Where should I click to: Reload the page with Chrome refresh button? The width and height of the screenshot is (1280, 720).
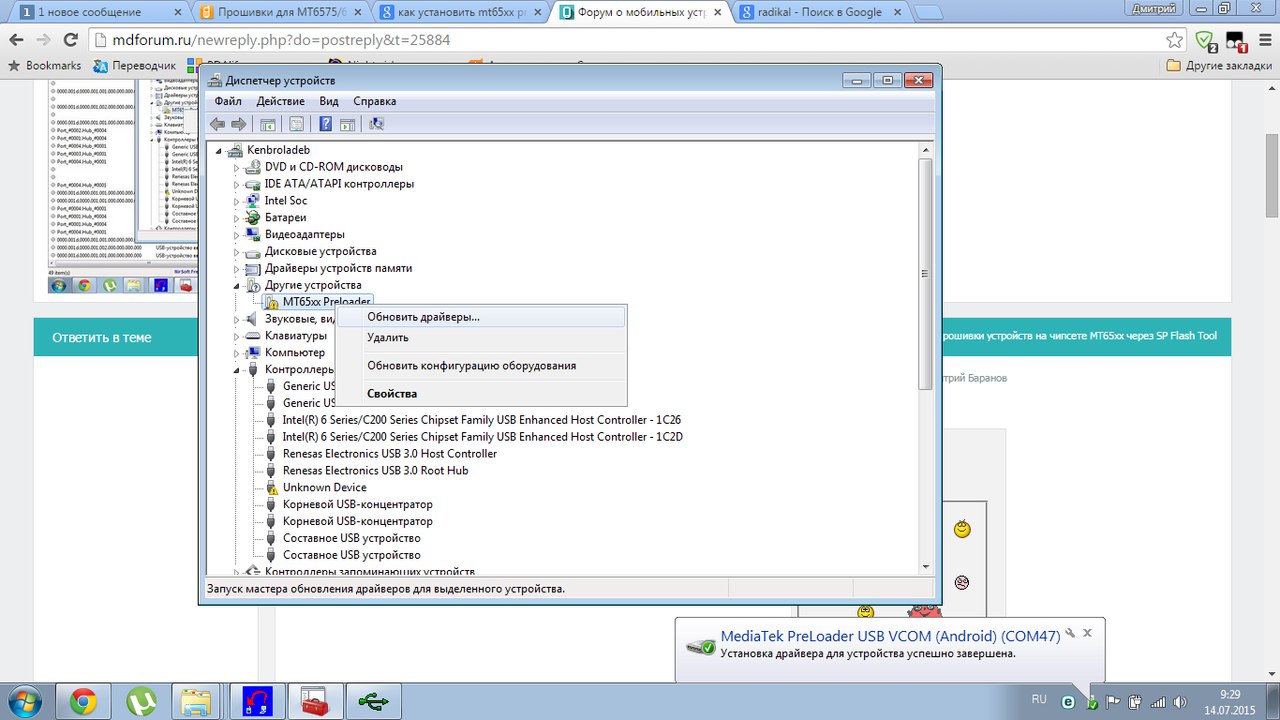70,41
